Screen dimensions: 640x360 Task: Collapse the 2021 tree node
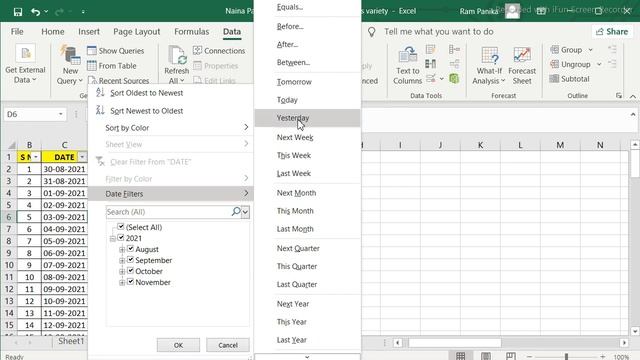[112, 239]
